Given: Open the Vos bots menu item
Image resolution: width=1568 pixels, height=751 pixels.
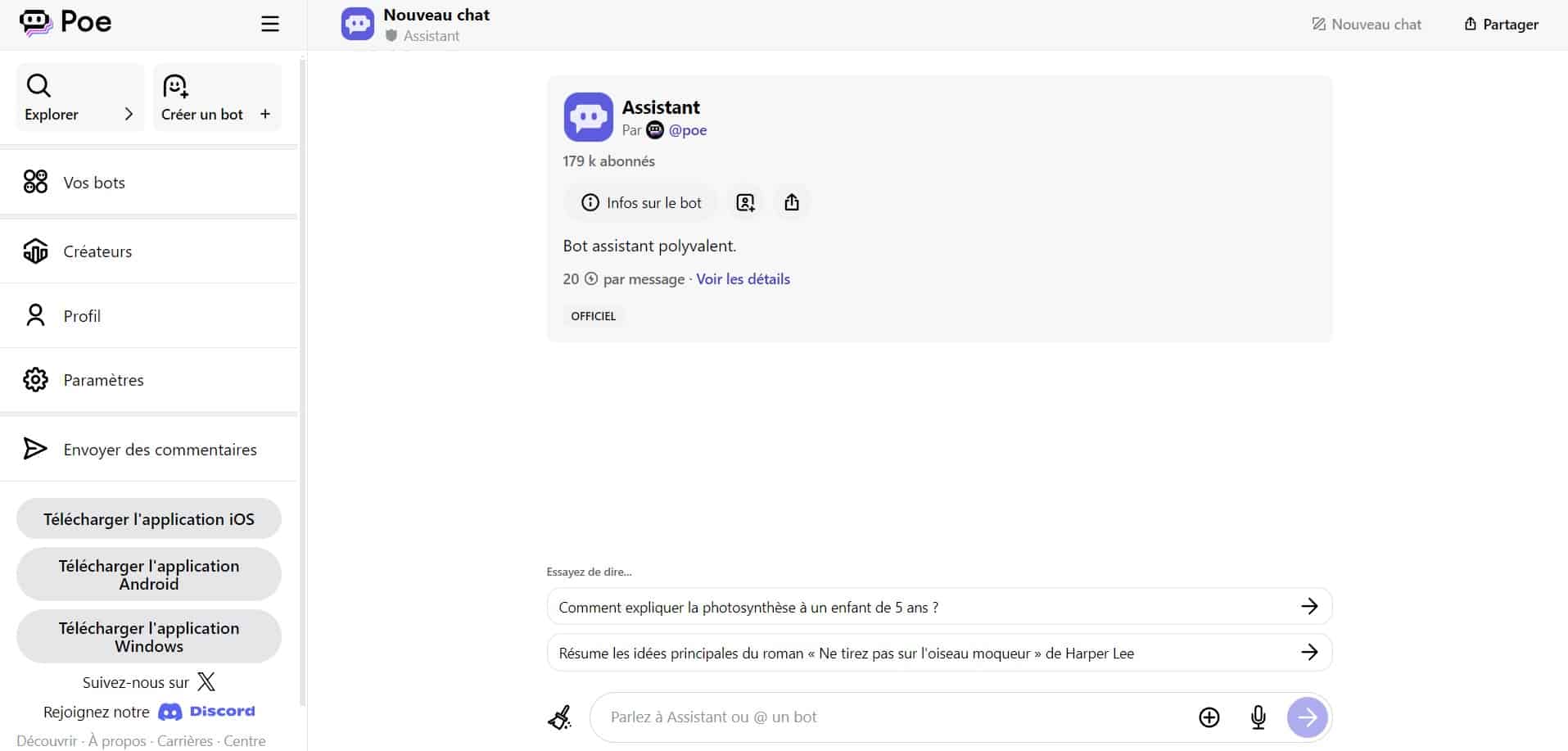Looking at the screenshot, I should [94, 183].
